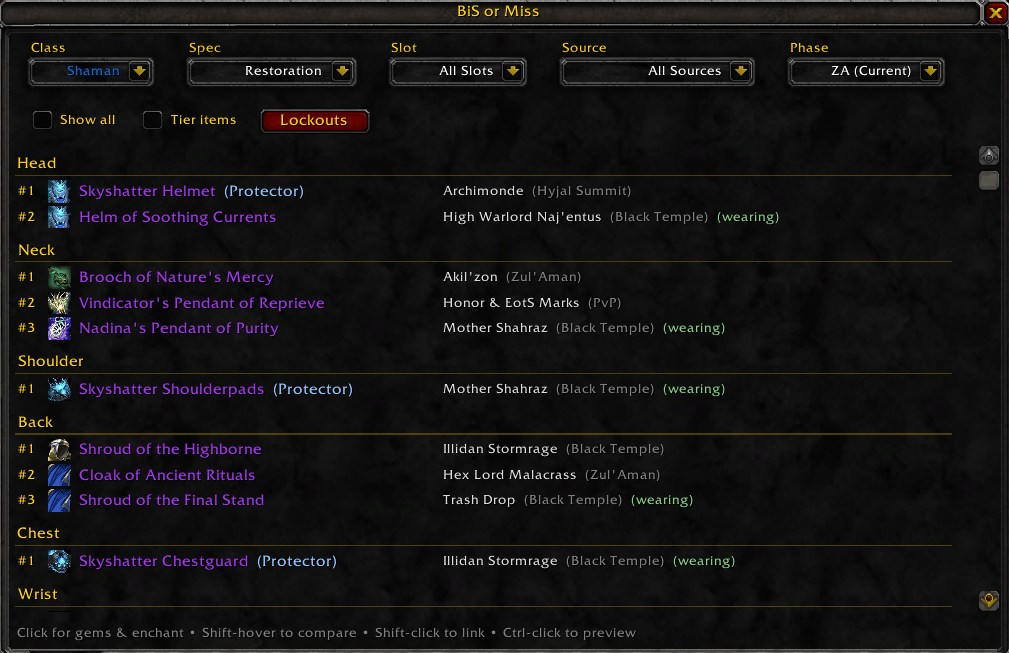The width and height of the screenshot is (1009, 653).
Task: Click the Skyshatter Helmet item icon
Action: 59,191
